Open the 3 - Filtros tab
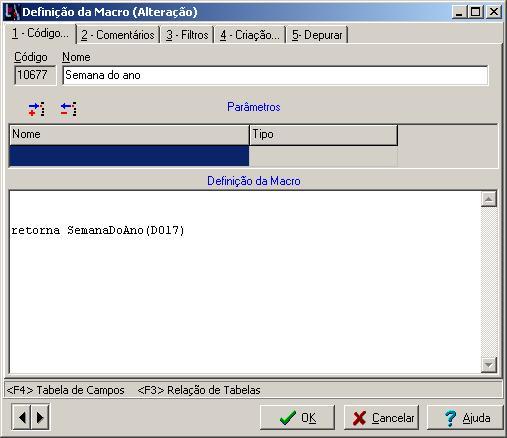Image resolution: width=507 pixels, height=438 pixels. [187, 35]
